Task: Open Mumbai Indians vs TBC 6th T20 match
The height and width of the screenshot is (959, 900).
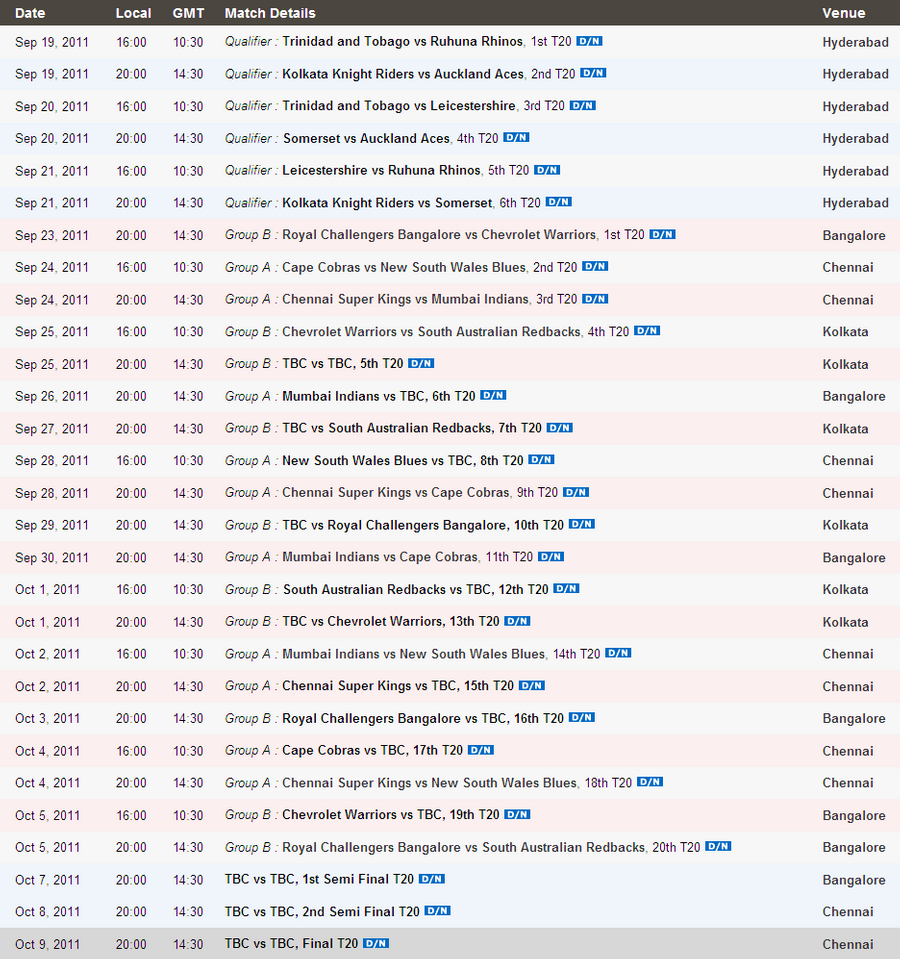Action: tap(378, 396)
